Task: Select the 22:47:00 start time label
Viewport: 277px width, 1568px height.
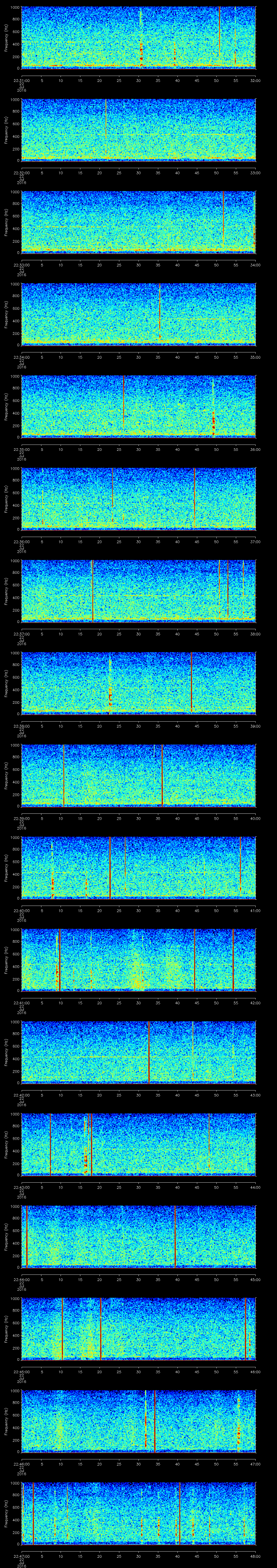Action: coord(22,1556)
